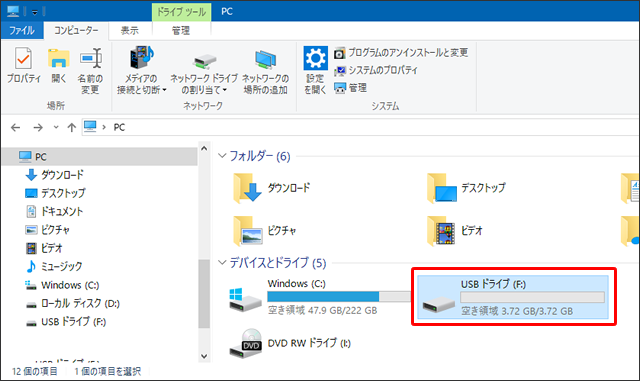
Task: Select ピクチャ in the navigation pane
Action: point(47,229)
